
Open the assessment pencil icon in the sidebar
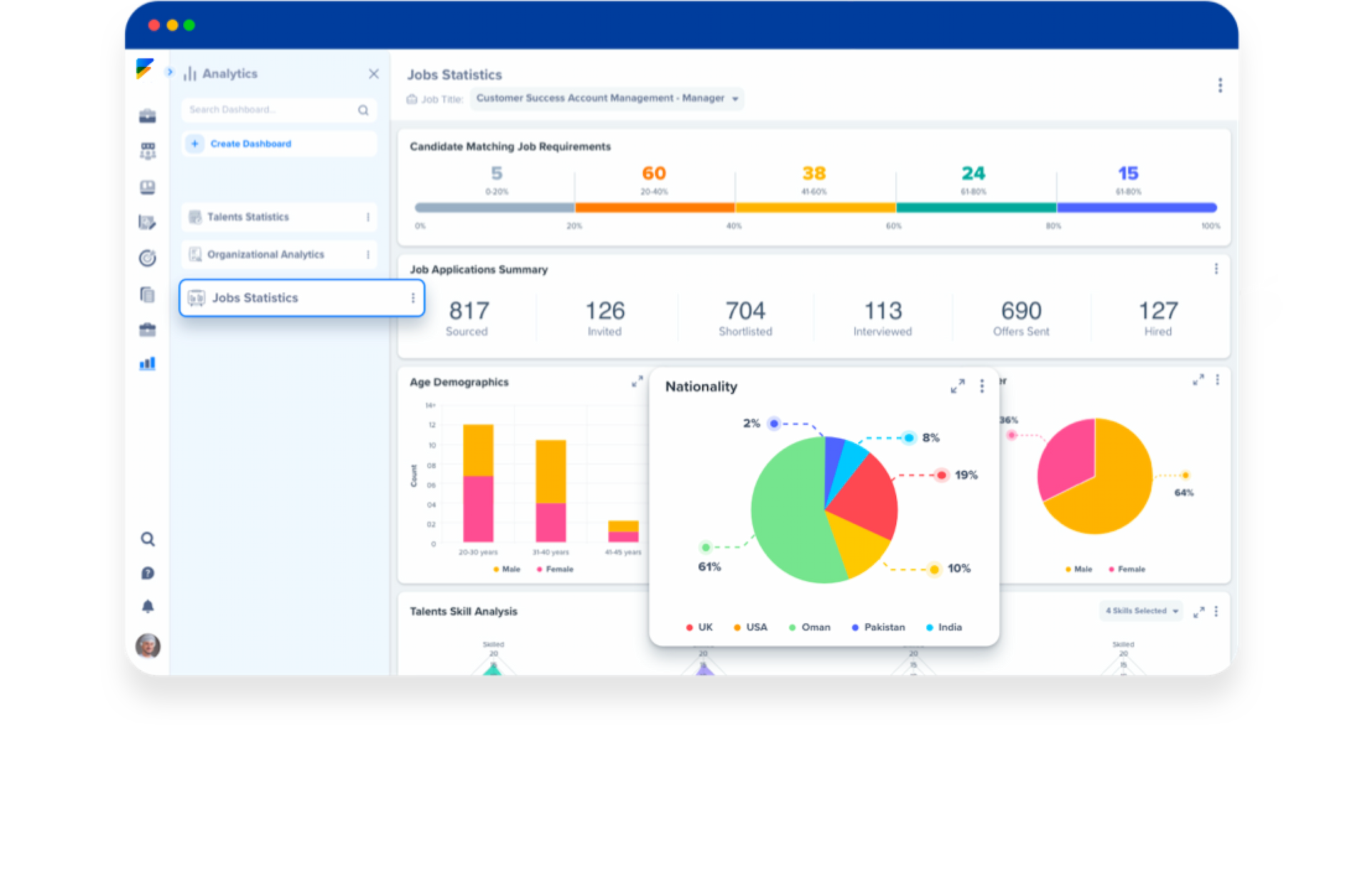(147, 222)
